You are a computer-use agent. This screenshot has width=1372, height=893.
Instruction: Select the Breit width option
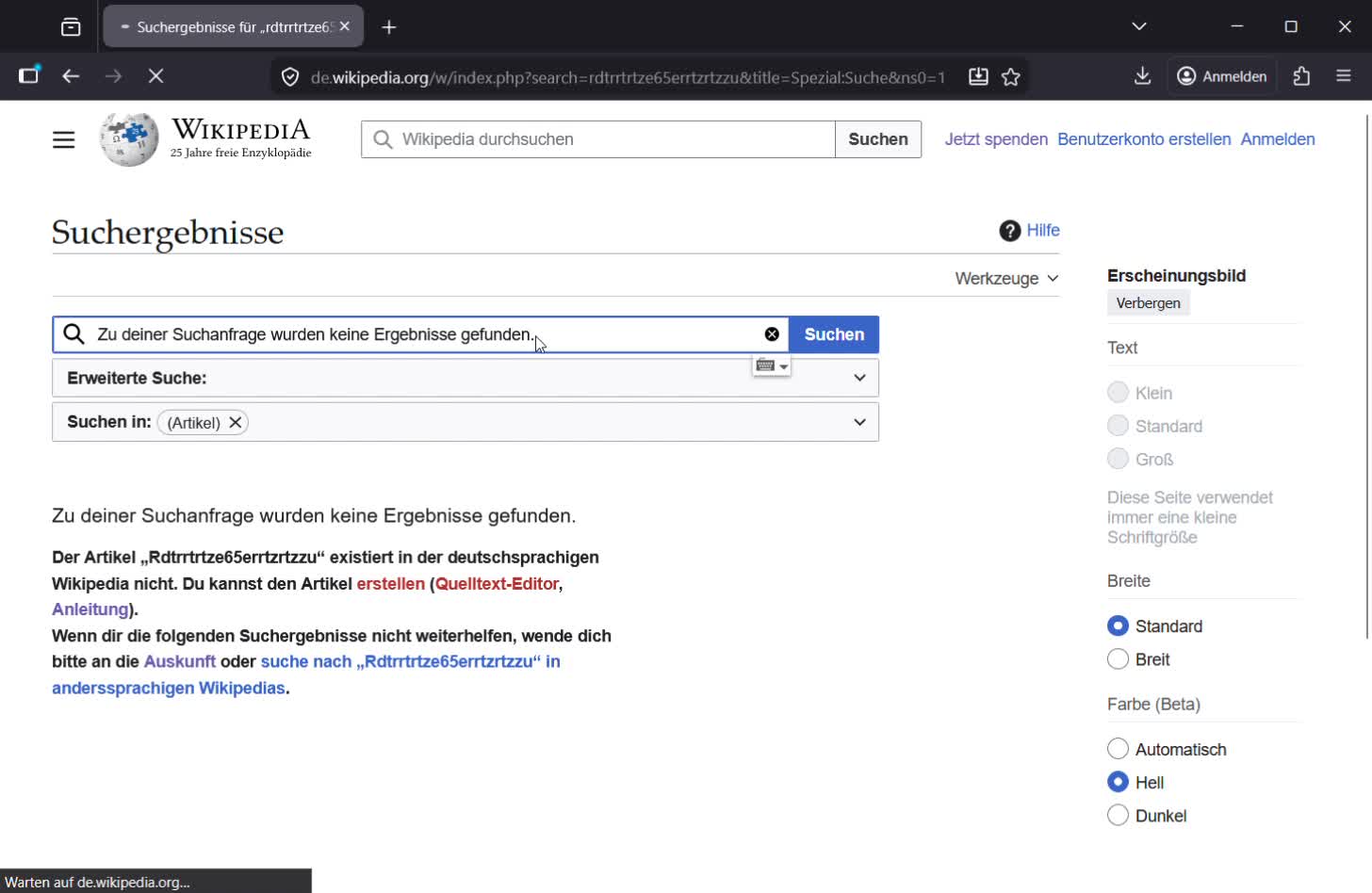[x=1118, y=658]
